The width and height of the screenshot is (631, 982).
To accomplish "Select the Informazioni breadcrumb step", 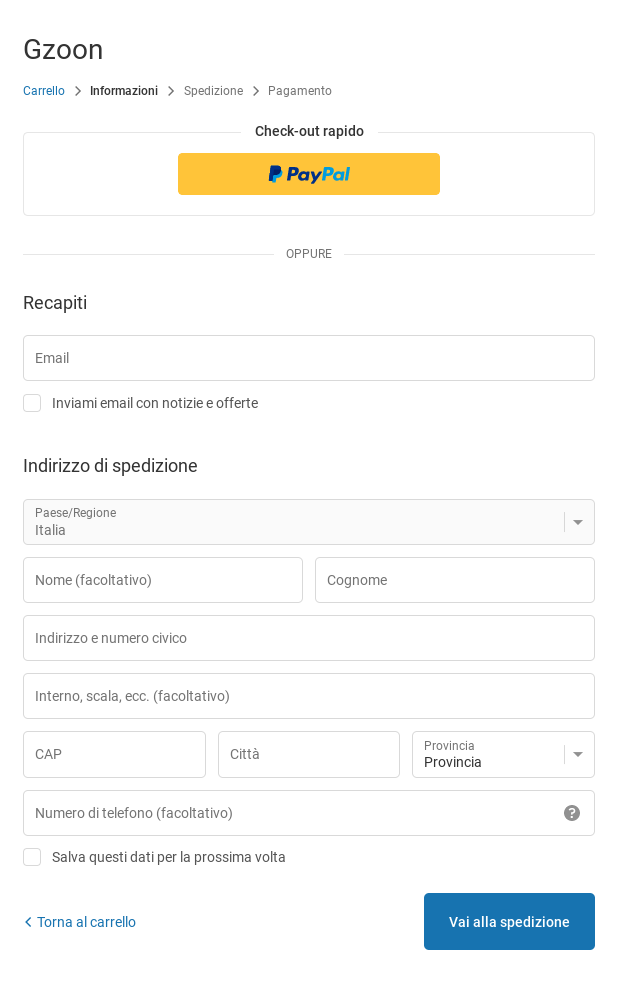I will pyautogui.click(x=124, y=91).
